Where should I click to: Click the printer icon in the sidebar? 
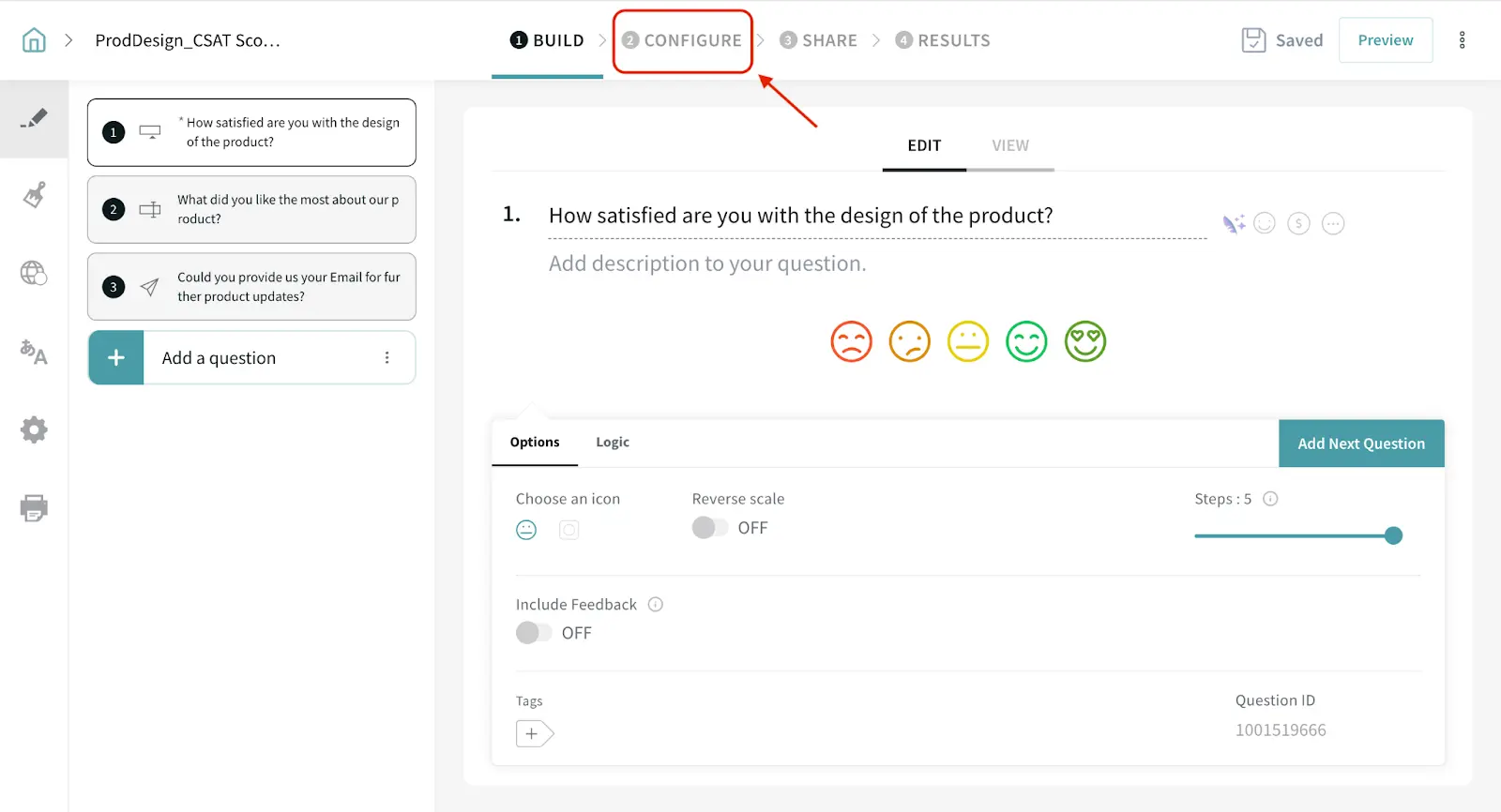pos(34,508)
